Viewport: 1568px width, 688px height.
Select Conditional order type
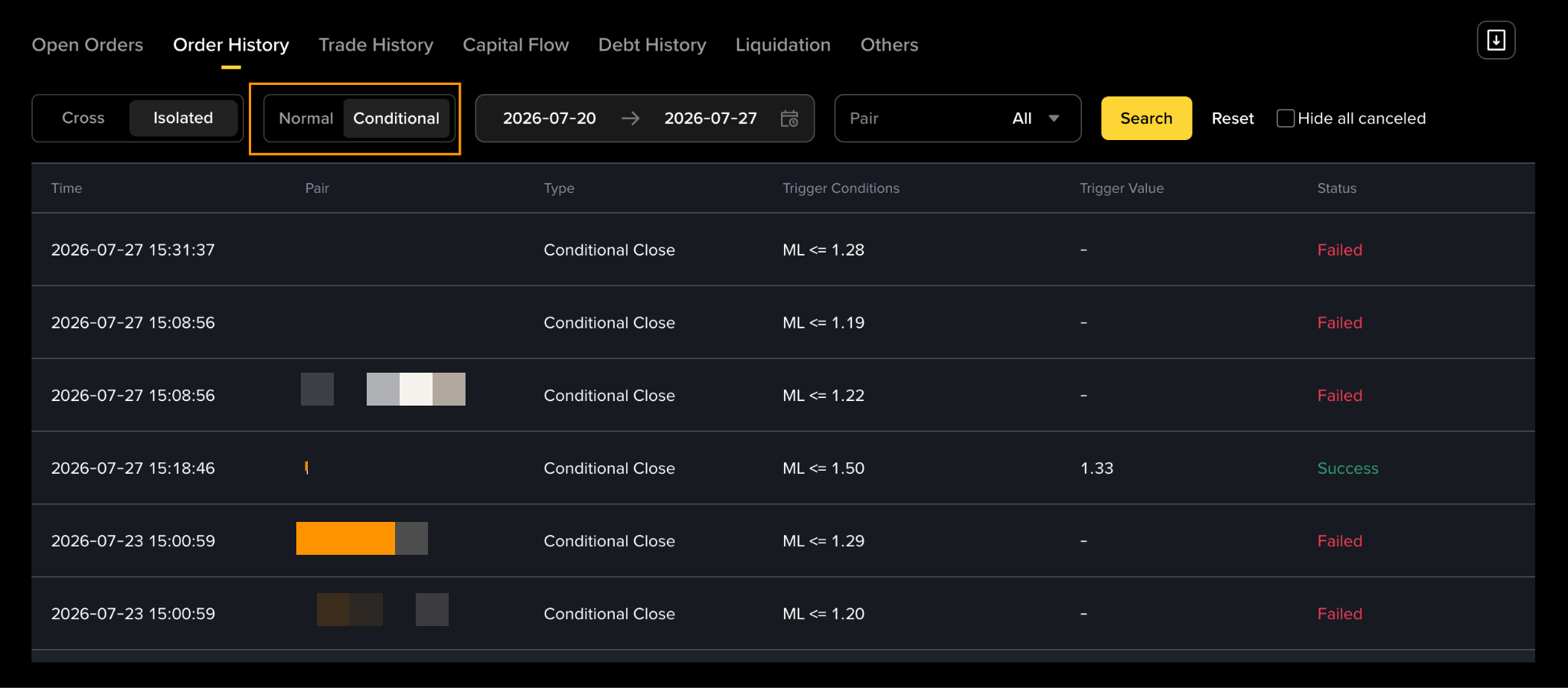tap(397, 119)
